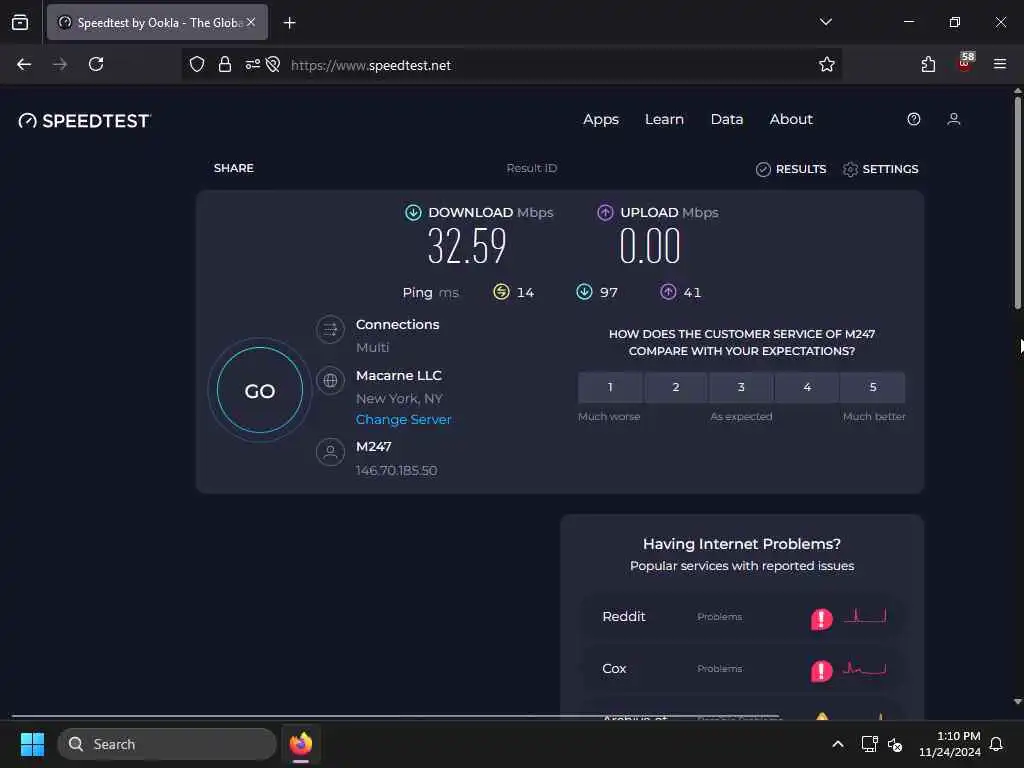Click the Speedtest logo
This screenshot has height=768, width=1024.
point(84,121)
